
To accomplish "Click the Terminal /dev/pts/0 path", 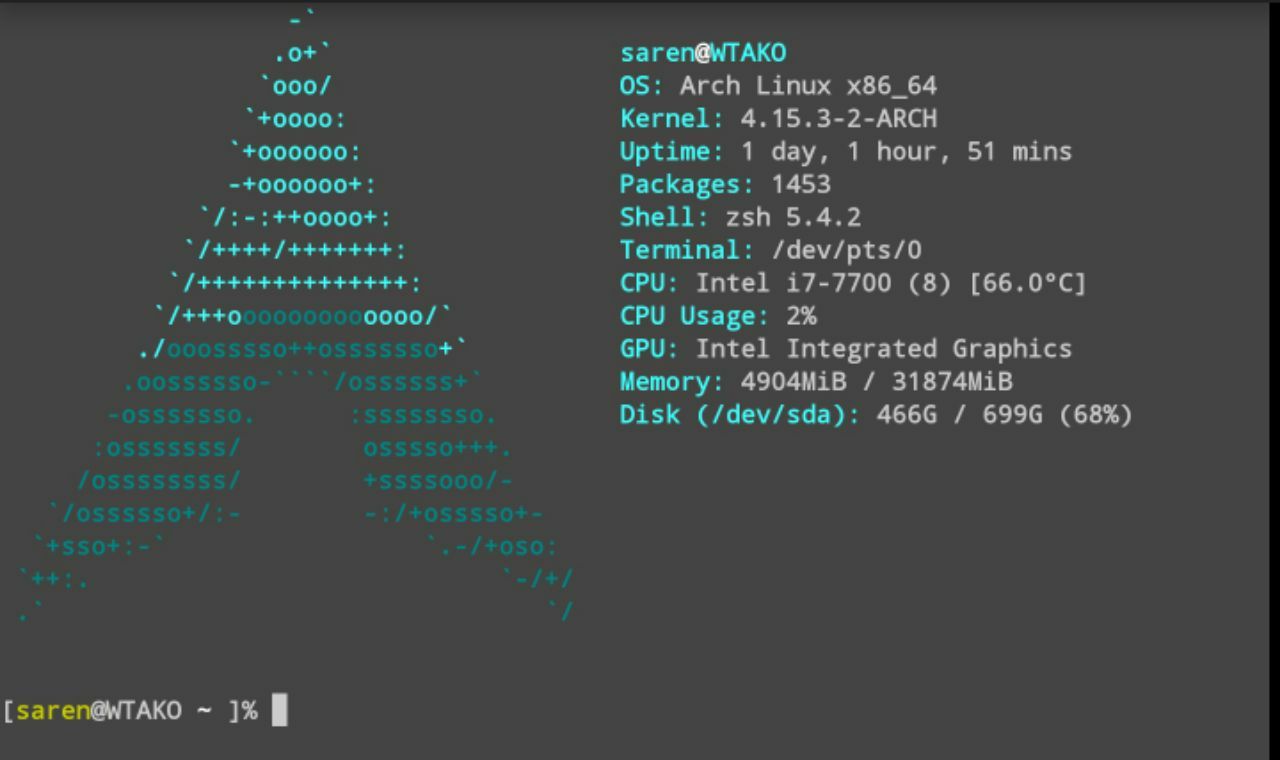I will pos(846,251).
